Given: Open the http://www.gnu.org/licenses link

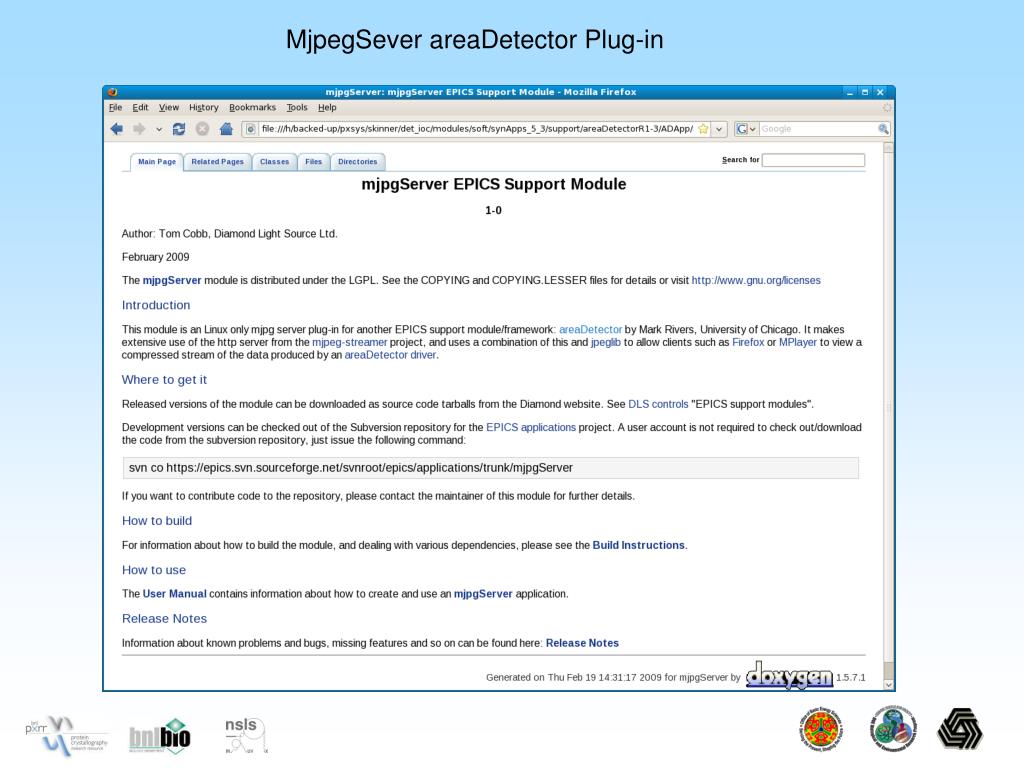Looking at the screenshot, I should 756,280.
